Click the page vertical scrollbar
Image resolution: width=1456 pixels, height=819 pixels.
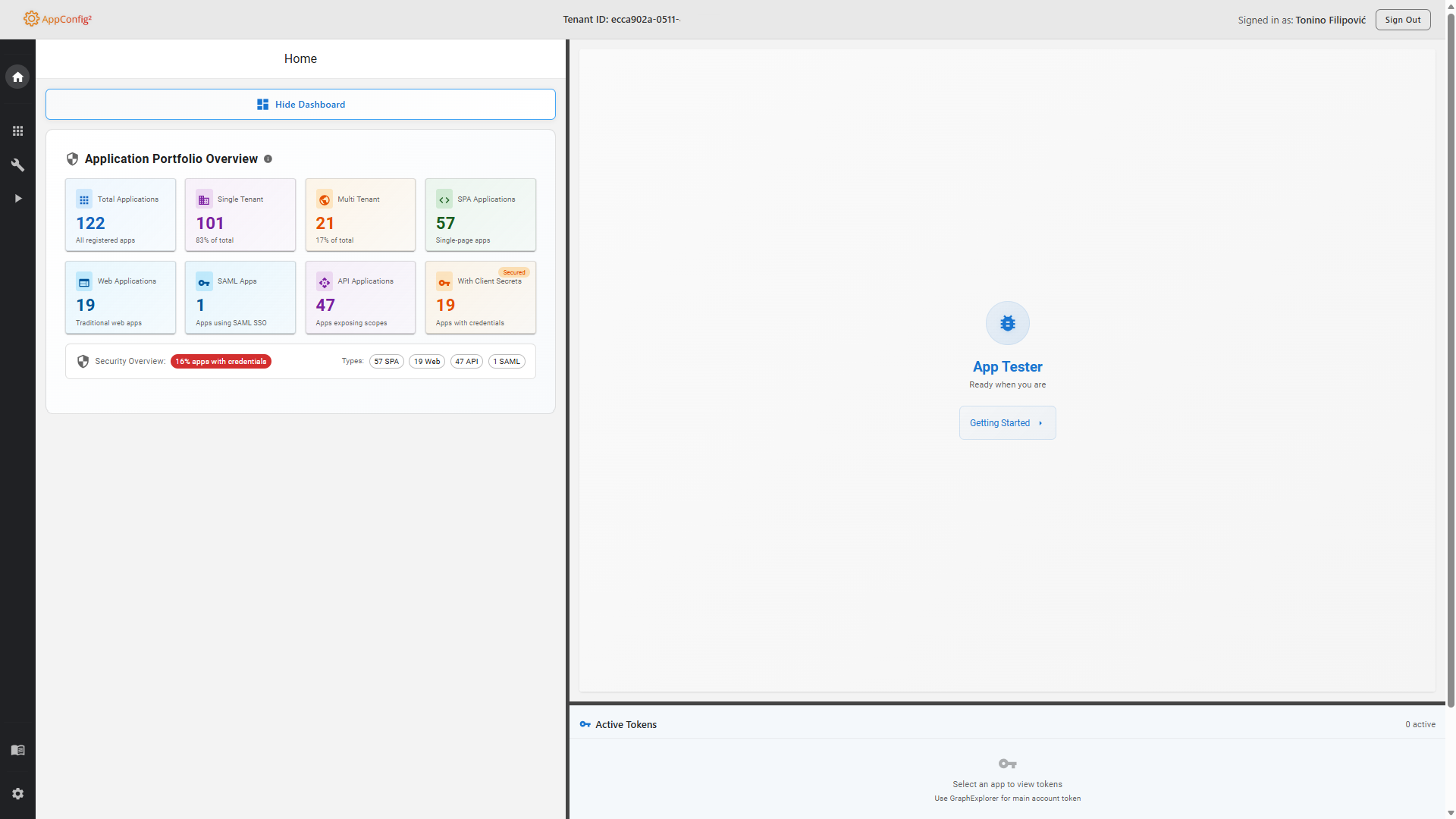(x=1450, y=379)
